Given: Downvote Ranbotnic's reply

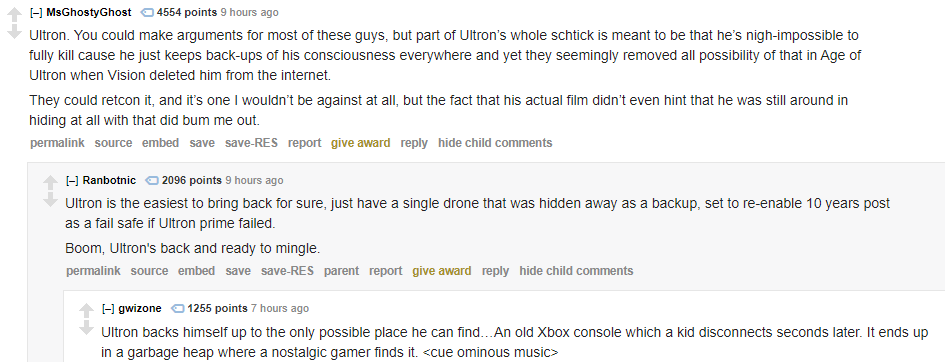Looking at the screenshot, I should 51,200.
